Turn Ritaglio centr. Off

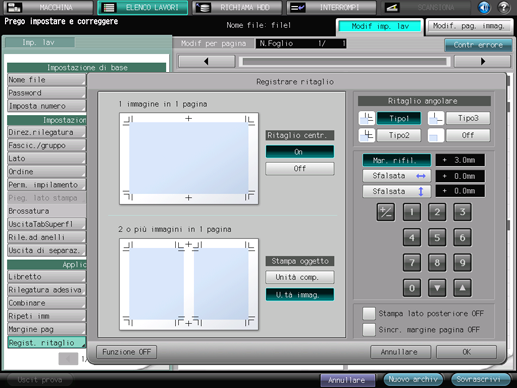tap(300, 169)
